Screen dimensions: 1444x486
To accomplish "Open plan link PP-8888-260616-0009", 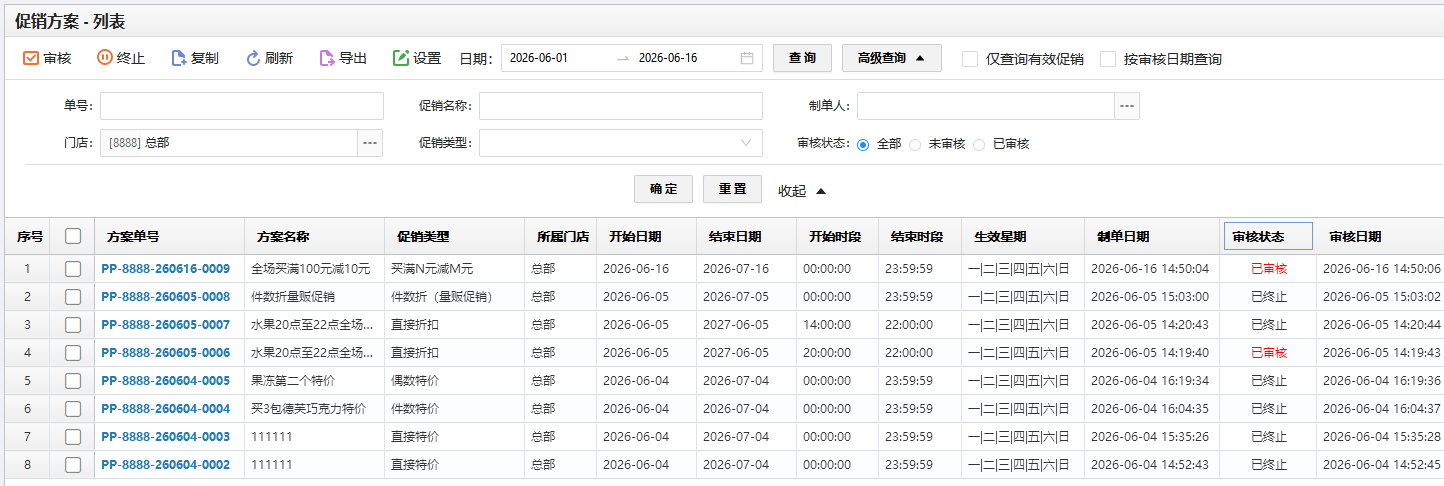I will pos(165,269).
